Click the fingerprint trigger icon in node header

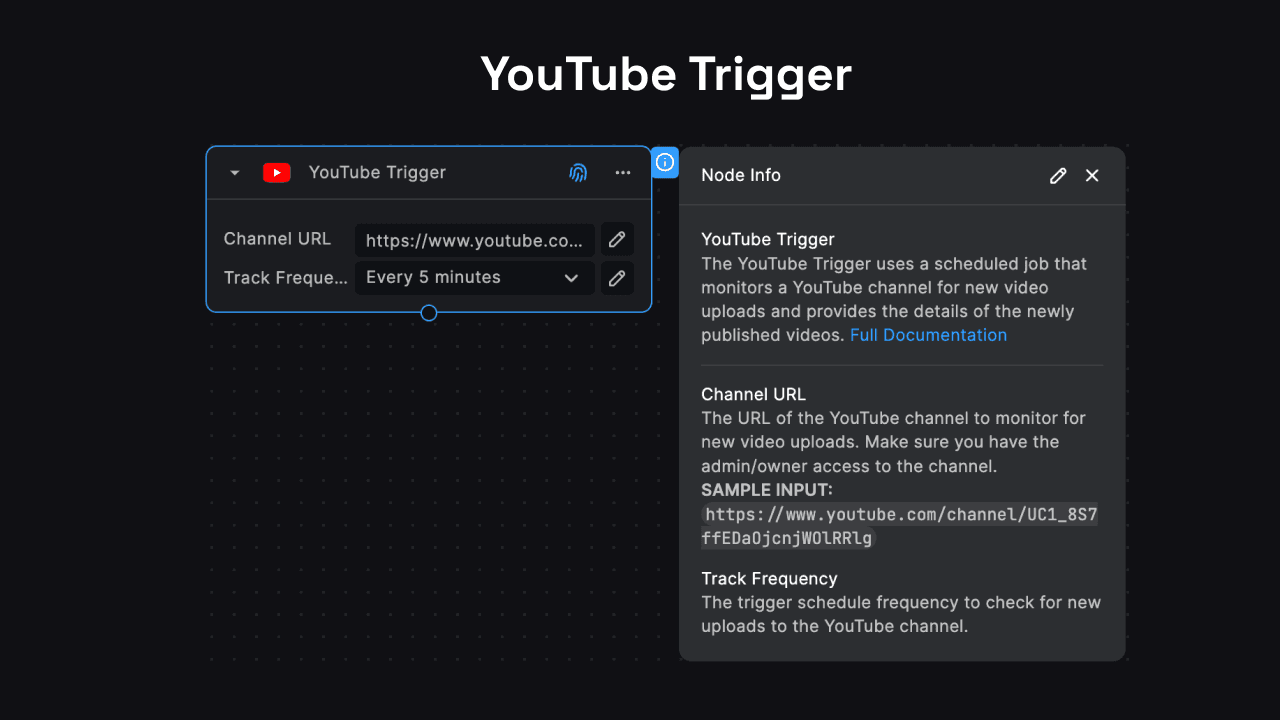(578, 172)
